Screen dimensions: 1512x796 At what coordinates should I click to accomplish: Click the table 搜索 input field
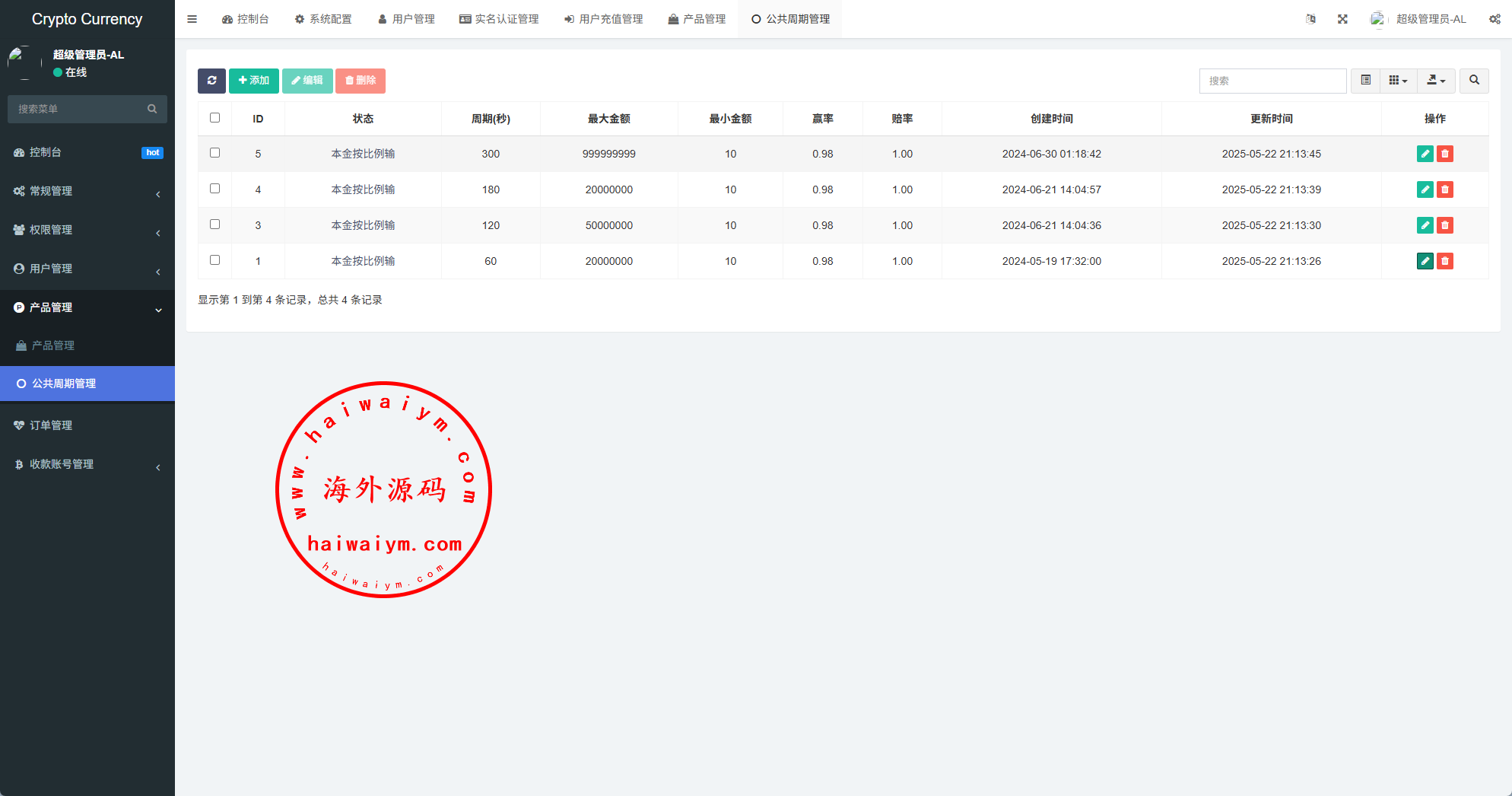(1272, 81)
